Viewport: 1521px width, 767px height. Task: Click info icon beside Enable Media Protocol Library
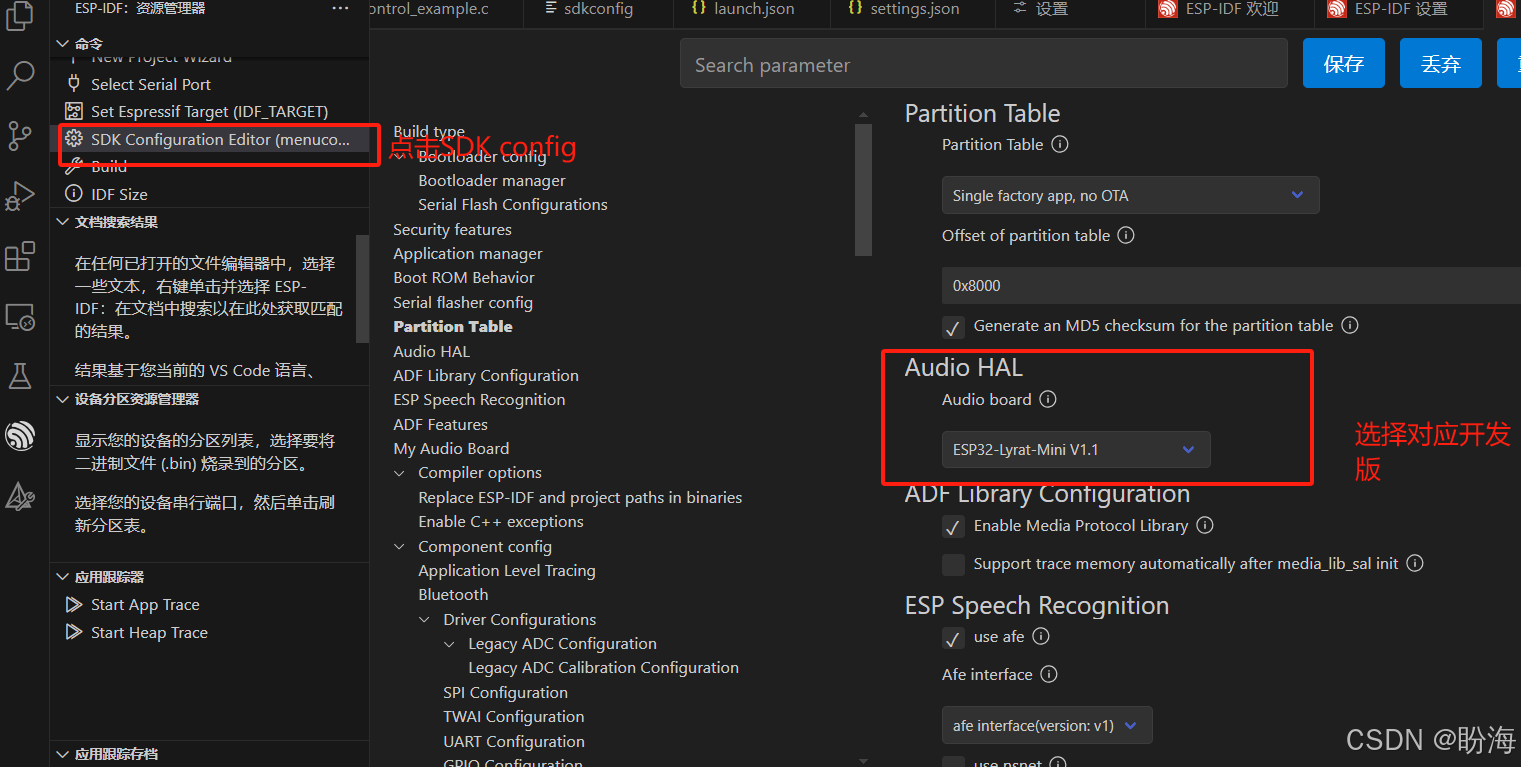coord(1205,525)
